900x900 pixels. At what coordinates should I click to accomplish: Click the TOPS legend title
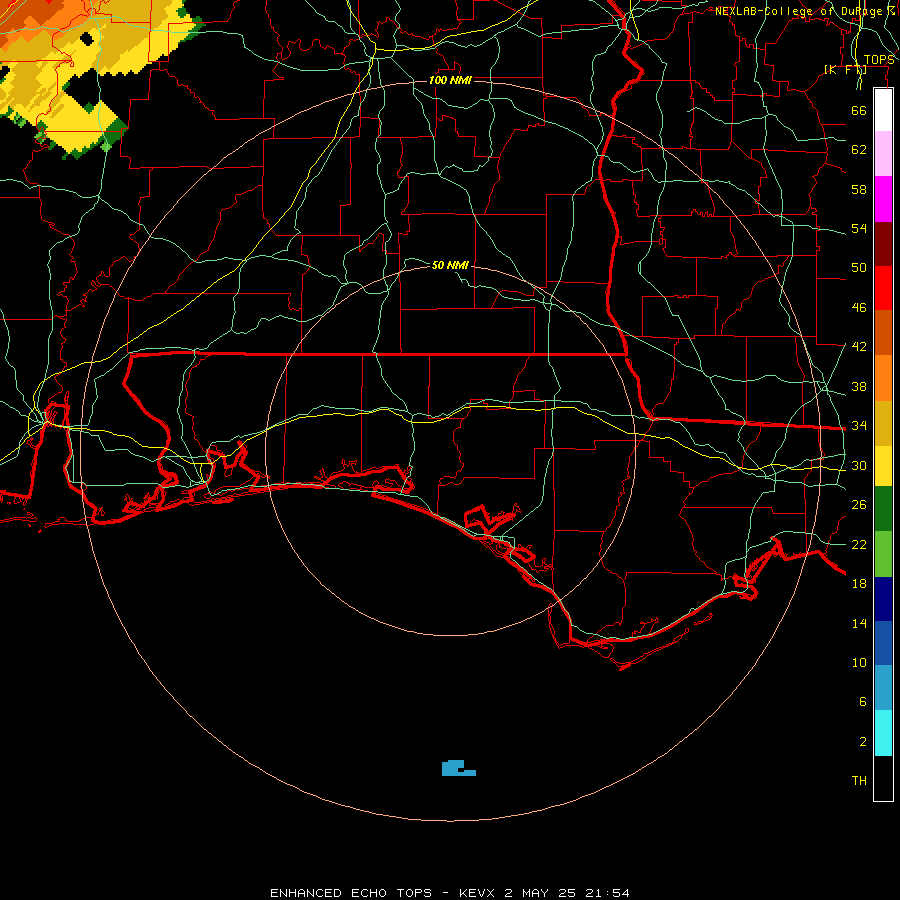point(879,60)
